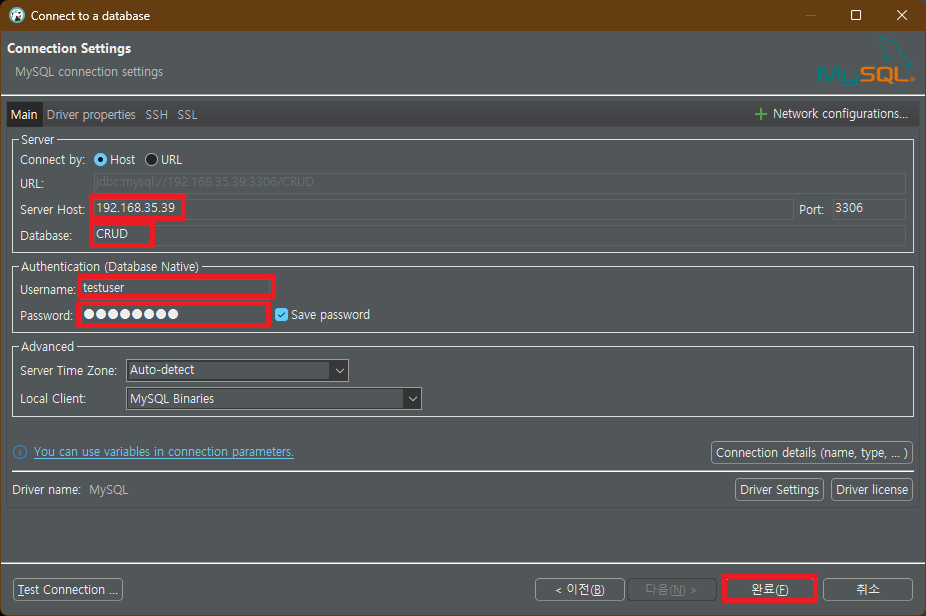The width and height of the screenshot is (926, 616).
Task: Switch to the Driver properties tab
Action: point(91,115)
